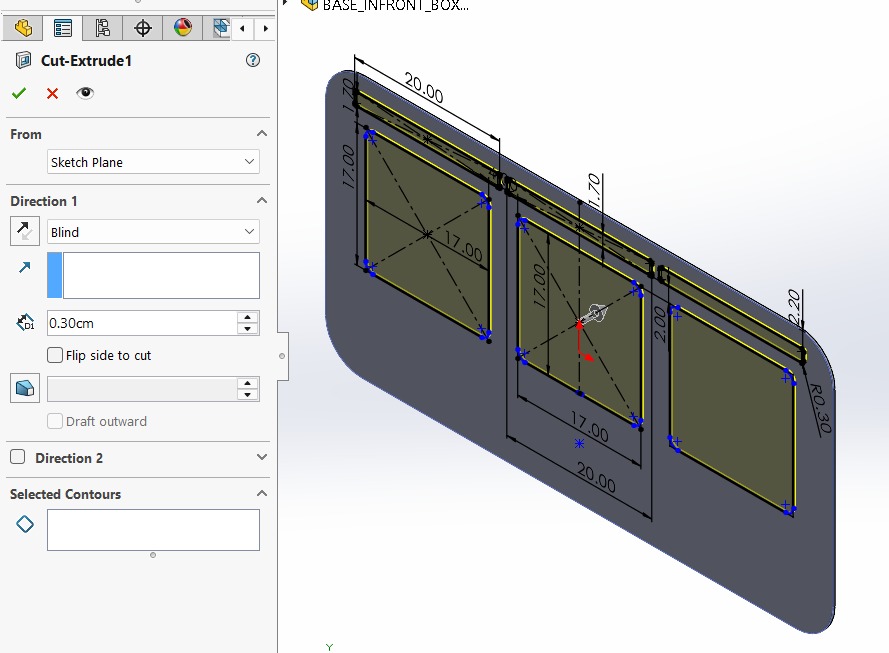Click the left tab scroll arrow
Viewport: 889px width, 653px height.
[x=242, y=28]
